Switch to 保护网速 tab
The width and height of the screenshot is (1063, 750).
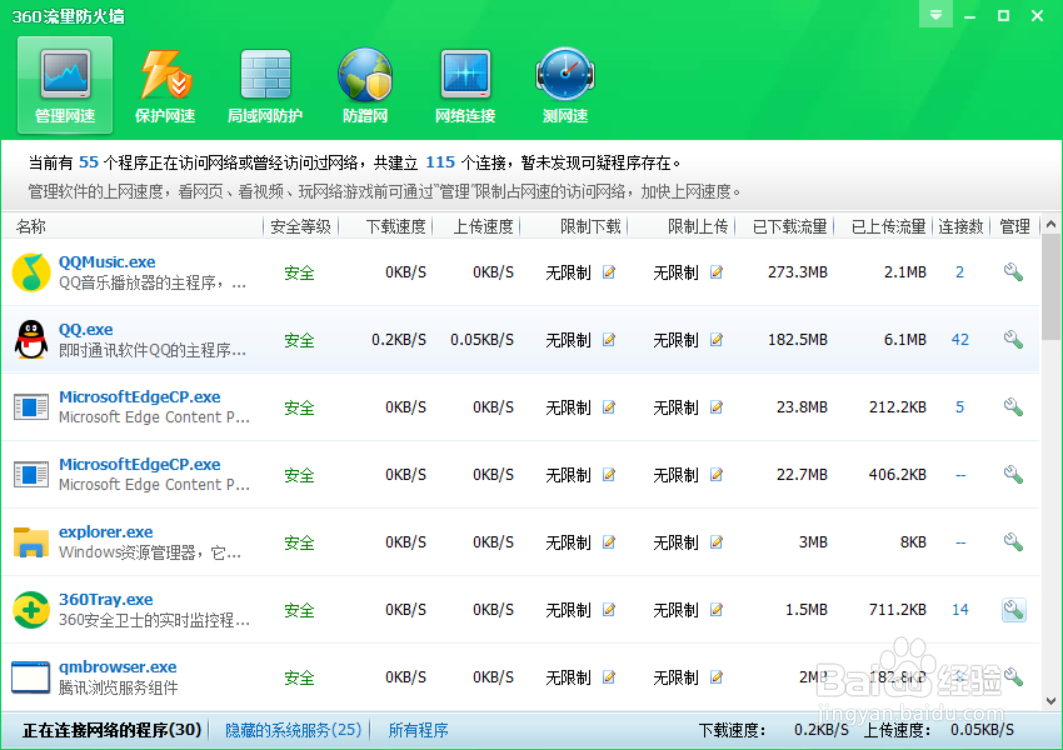(165, 85)
